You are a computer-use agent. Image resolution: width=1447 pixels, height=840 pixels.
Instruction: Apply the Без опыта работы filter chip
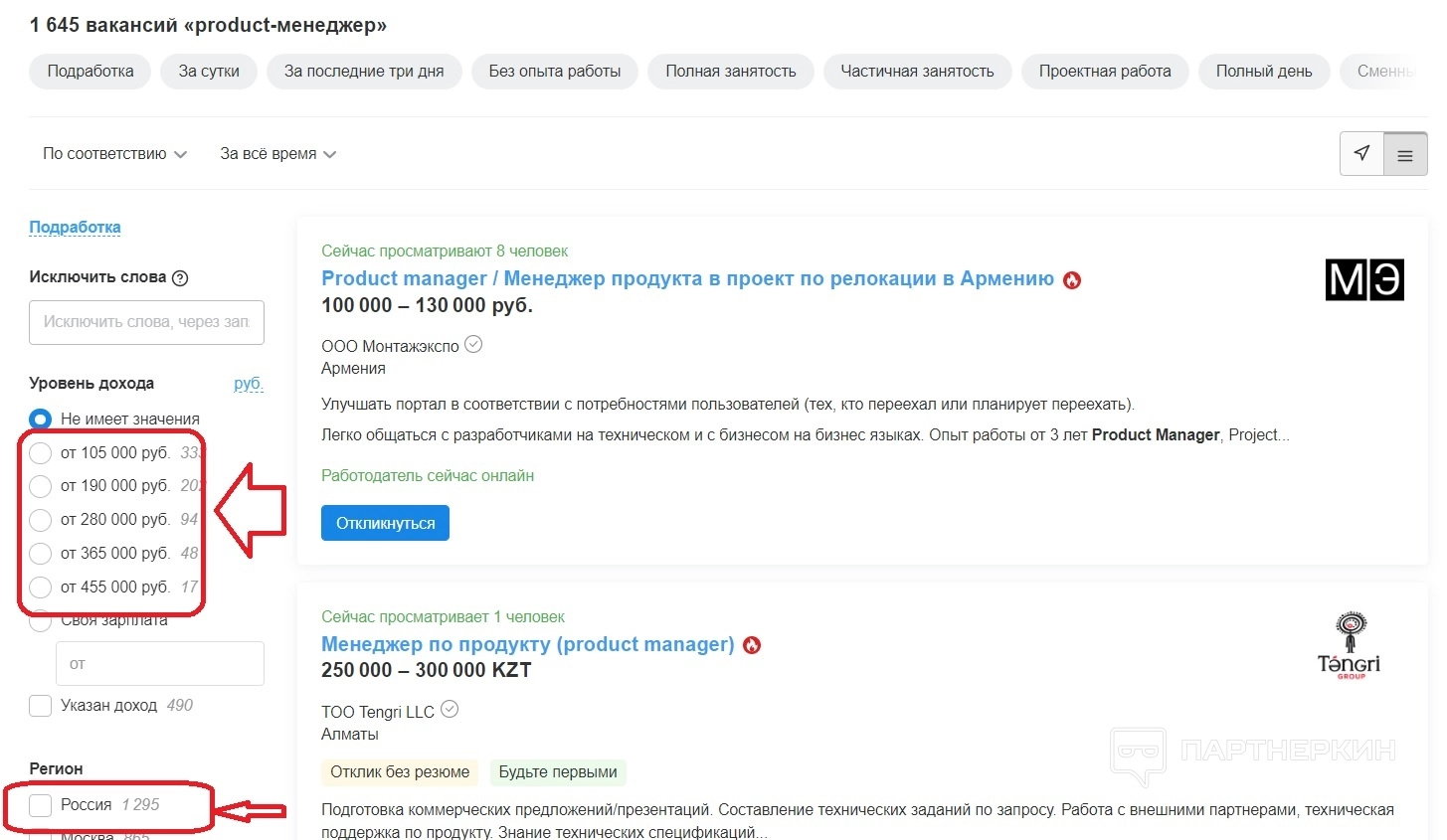(x=554, y=72)
